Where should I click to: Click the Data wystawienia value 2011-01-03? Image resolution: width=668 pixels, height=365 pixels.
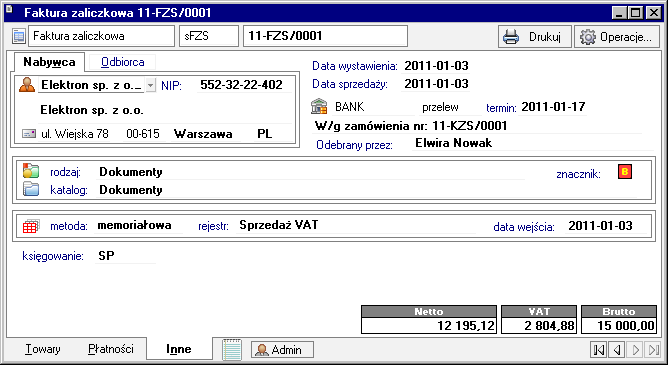point(436,66)
